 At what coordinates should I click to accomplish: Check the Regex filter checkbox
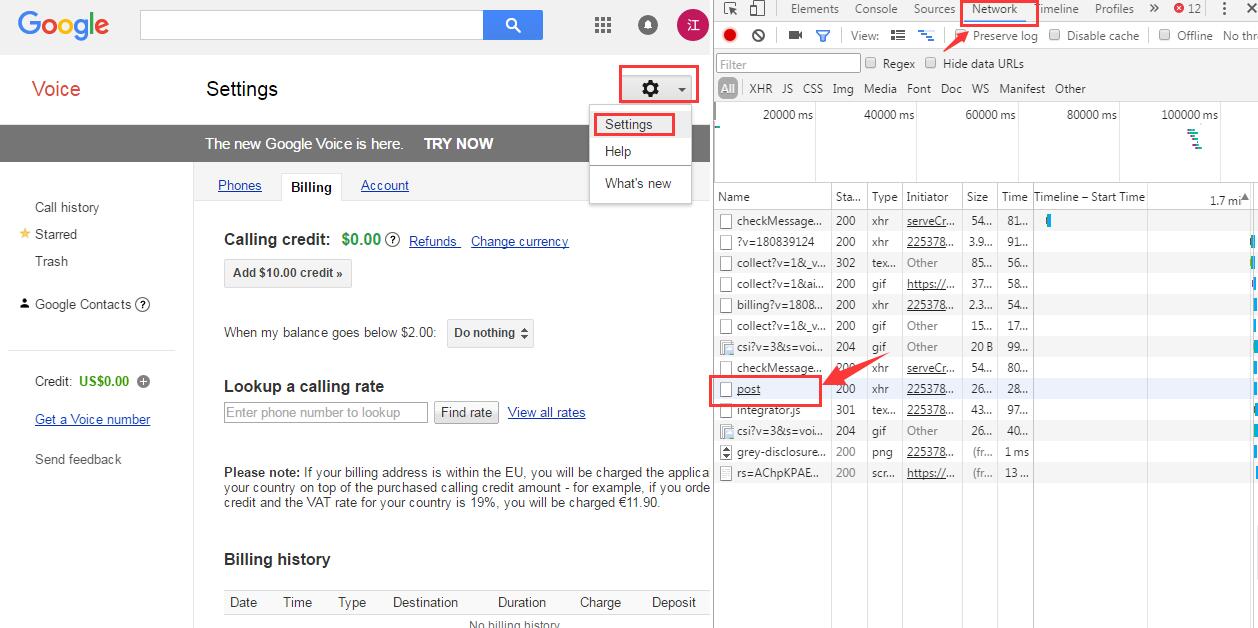pyautogui.click(x=871, y=63)
